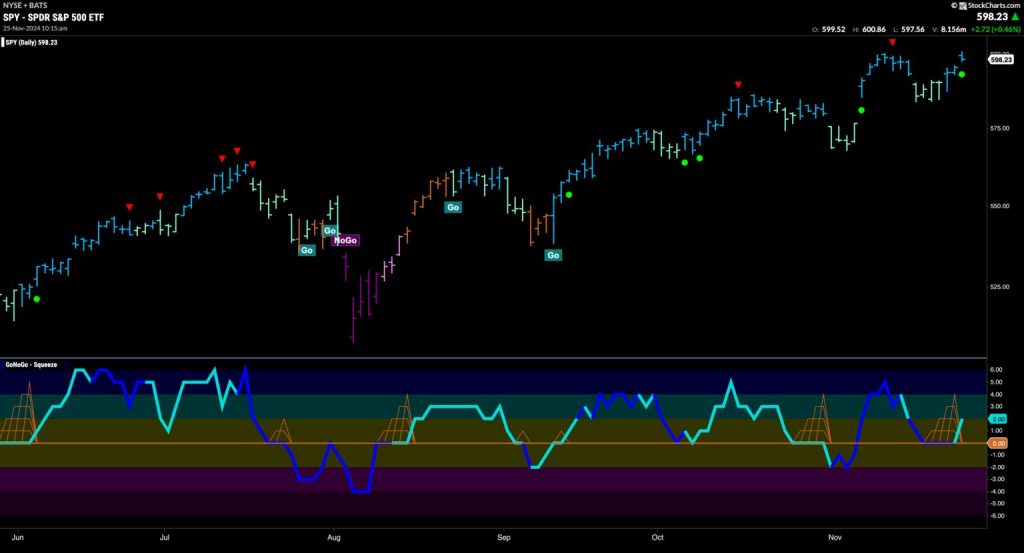Click the Jun date axis label

tap(18, 537)
